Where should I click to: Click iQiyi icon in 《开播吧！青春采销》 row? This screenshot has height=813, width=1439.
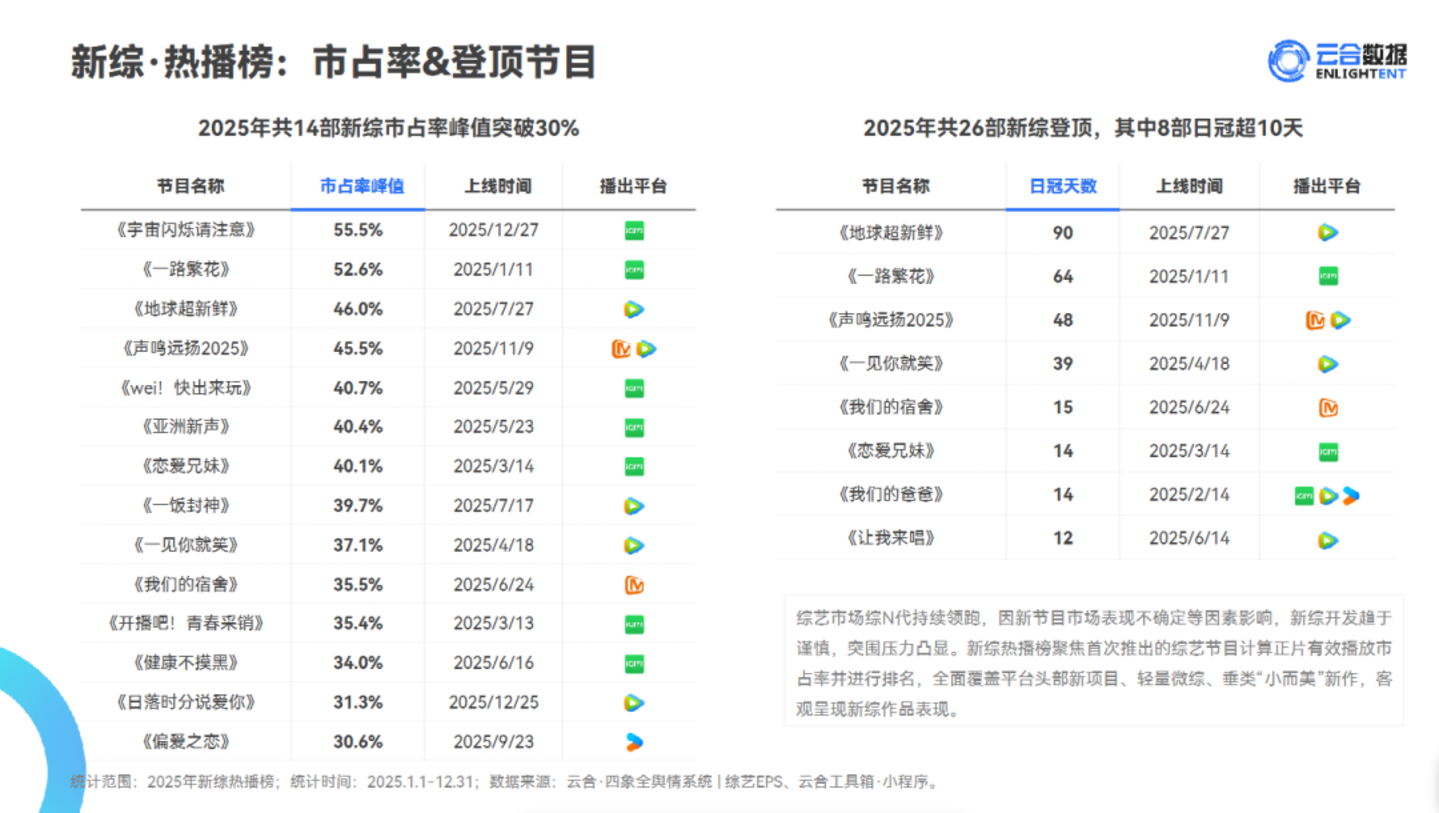[x=633, y=624]
